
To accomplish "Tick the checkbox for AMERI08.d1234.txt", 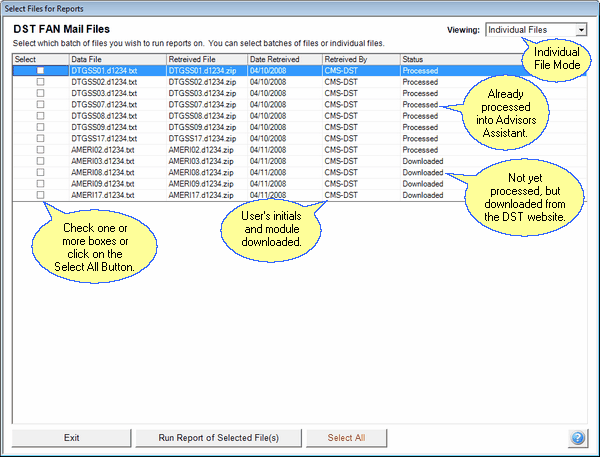I will [40, 172].
